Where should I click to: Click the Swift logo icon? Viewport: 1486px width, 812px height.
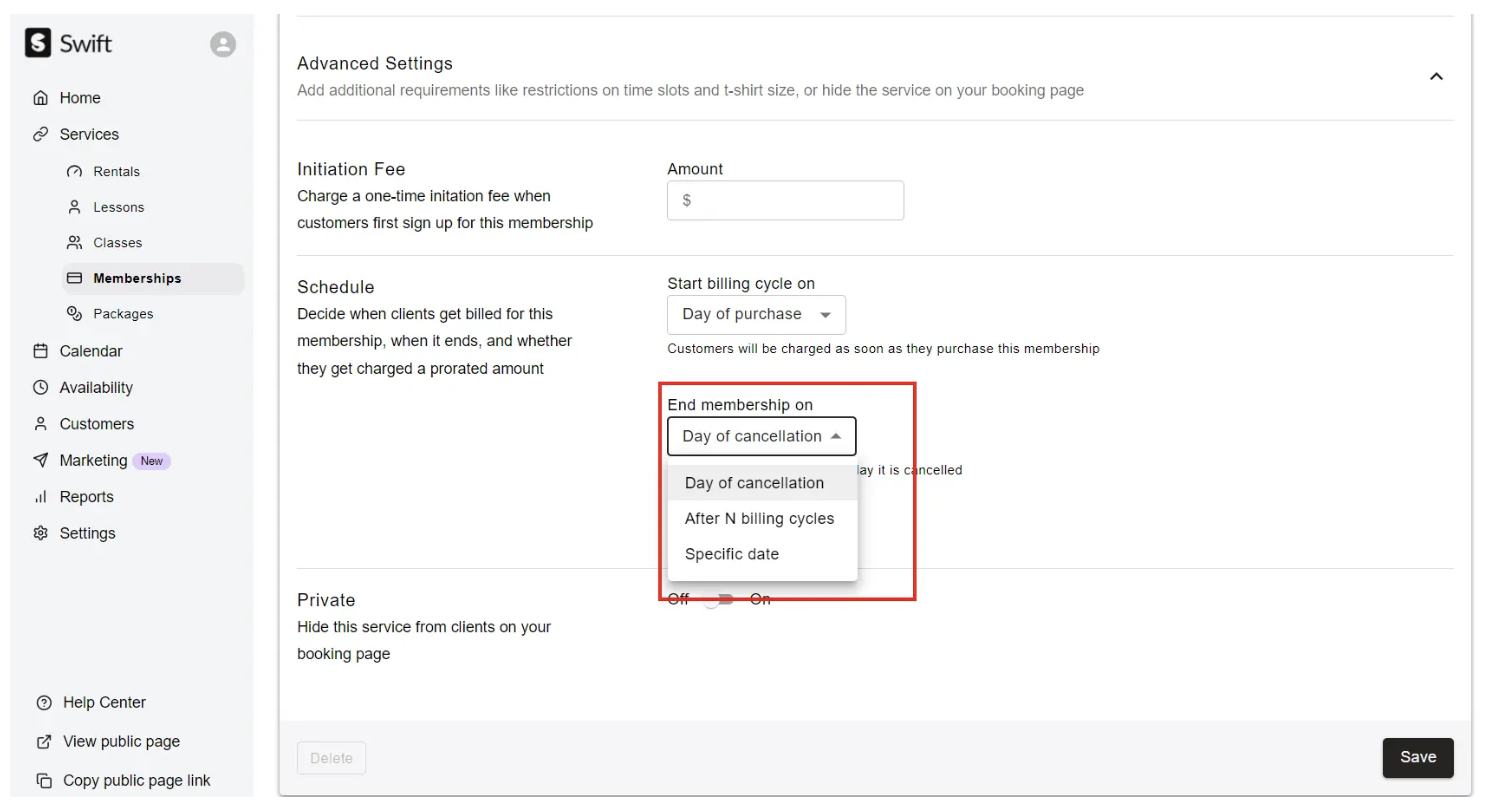click(x=38, y=43)
